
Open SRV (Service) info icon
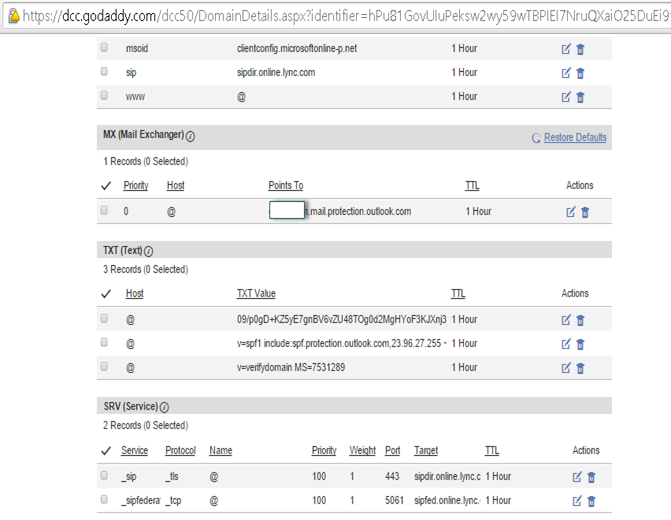(164, 407)
